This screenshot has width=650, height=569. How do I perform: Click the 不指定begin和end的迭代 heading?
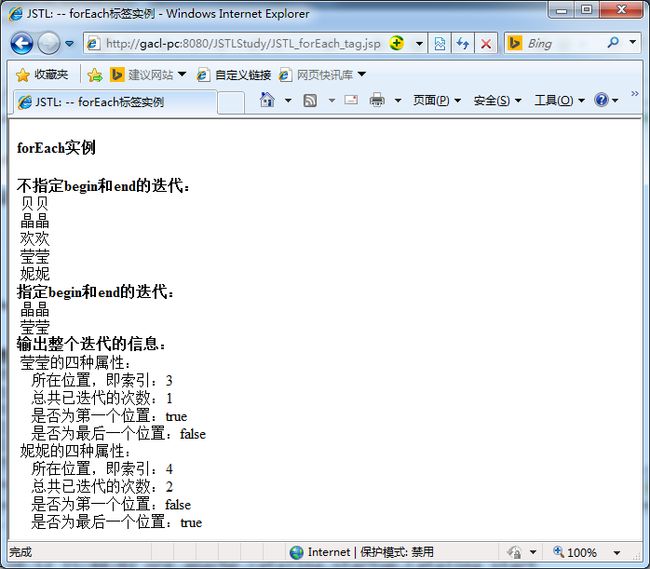(x=103, y=186)
